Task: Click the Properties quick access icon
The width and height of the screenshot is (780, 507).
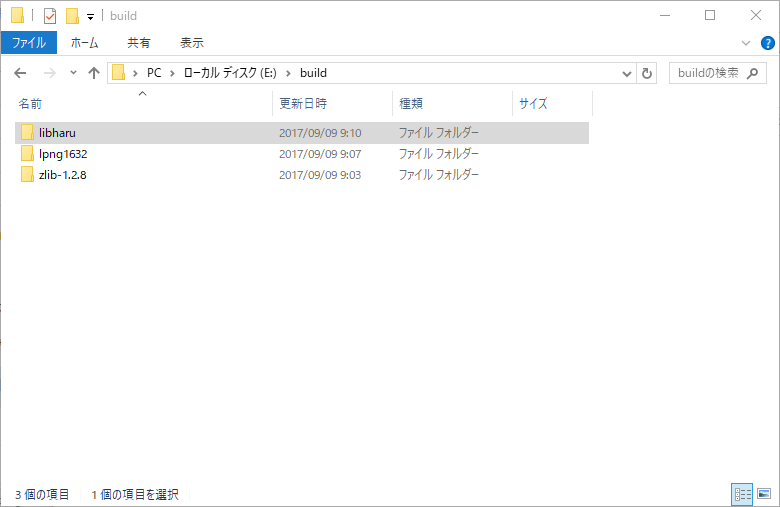Action: [50, 16]
